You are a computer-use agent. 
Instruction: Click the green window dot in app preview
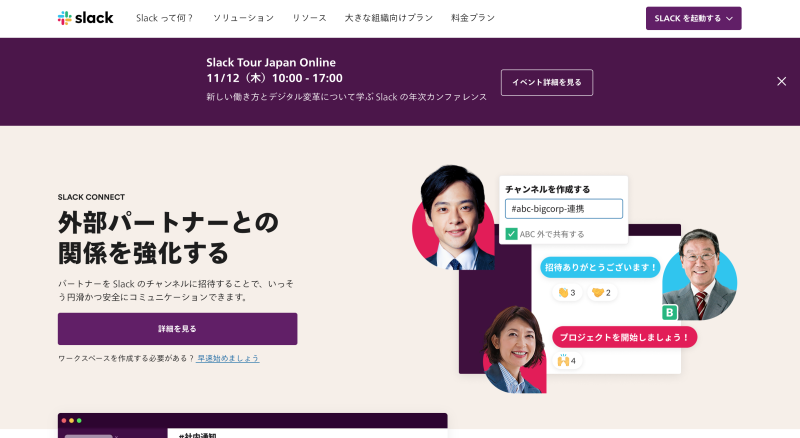pos(79,421)
